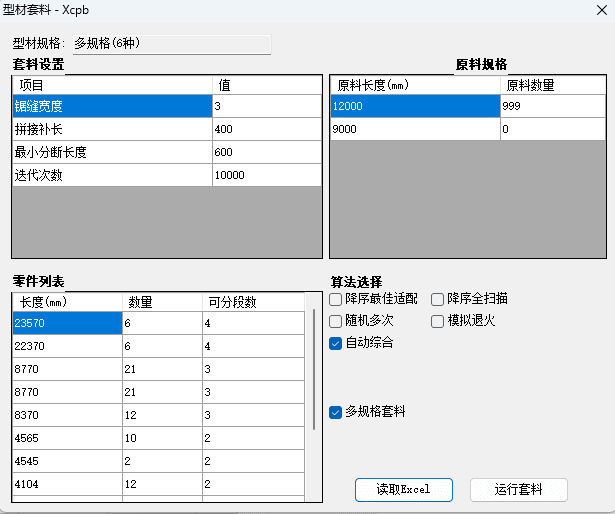Click quantity 12 in the 8370 row
The height and width of the screenshot is (514, 615).
pos(162,415)
